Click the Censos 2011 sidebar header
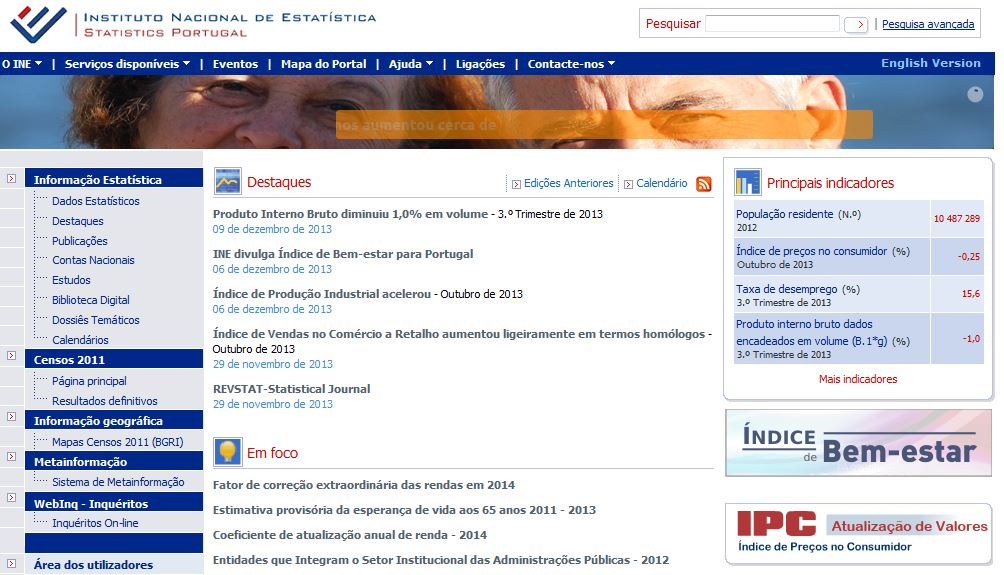 tap(114, 359)
